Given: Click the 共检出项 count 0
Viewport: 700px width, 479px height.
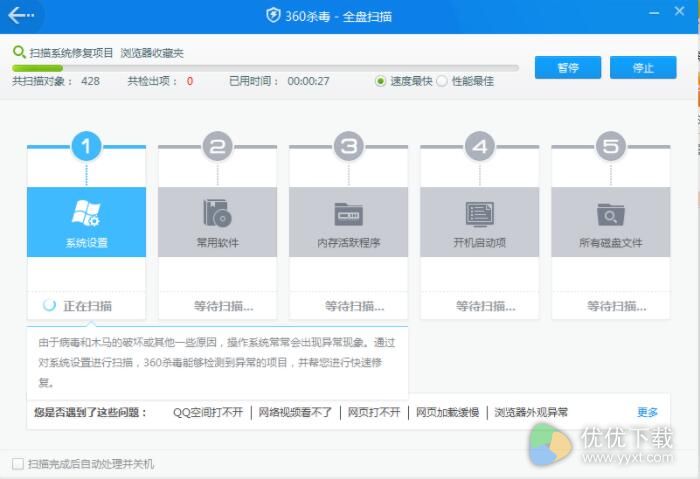Looking at the screenshot, I should [x=190, y=81].
